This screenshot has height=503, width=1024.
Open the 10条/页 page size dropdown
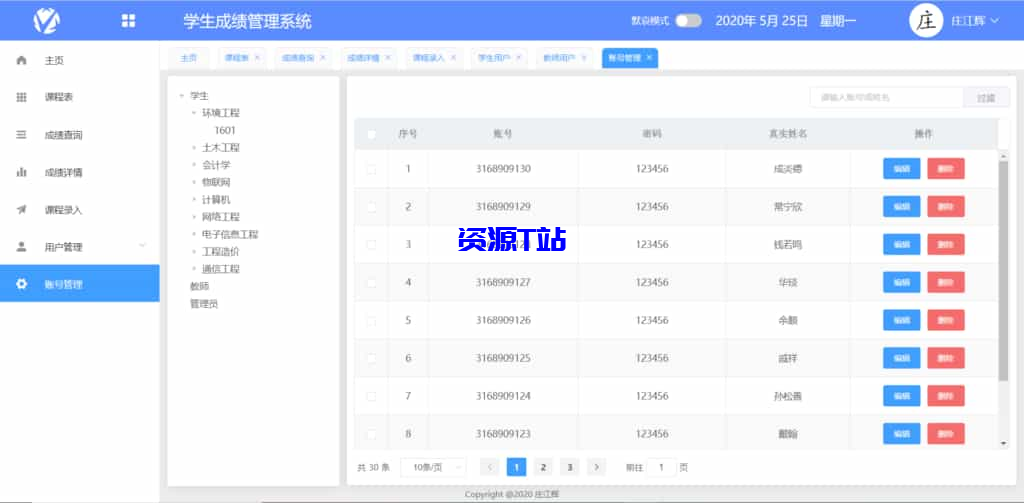(x=434, y=467)
